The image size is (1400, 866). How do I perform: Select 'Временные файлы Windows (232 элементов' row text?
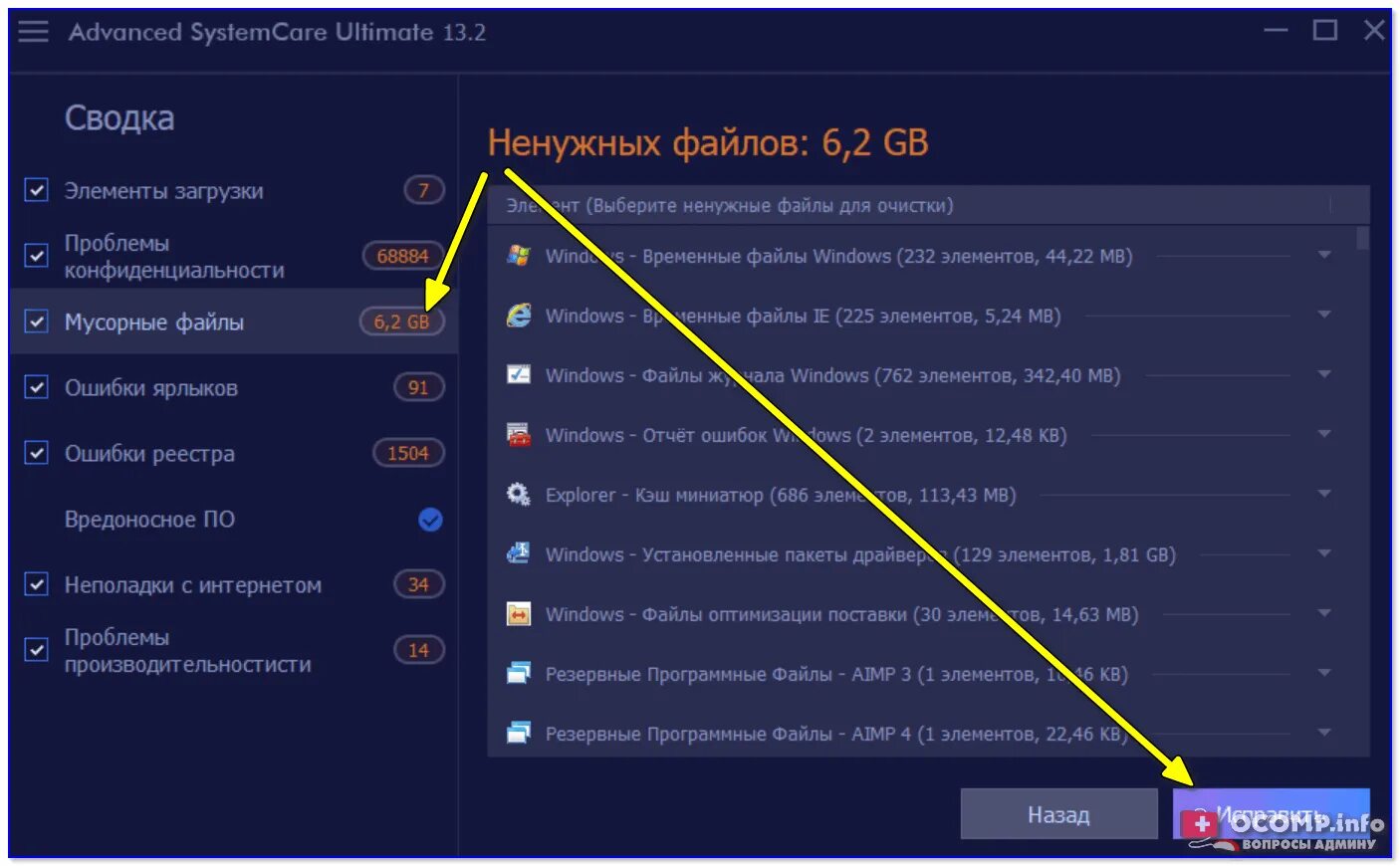click(836, 256)
